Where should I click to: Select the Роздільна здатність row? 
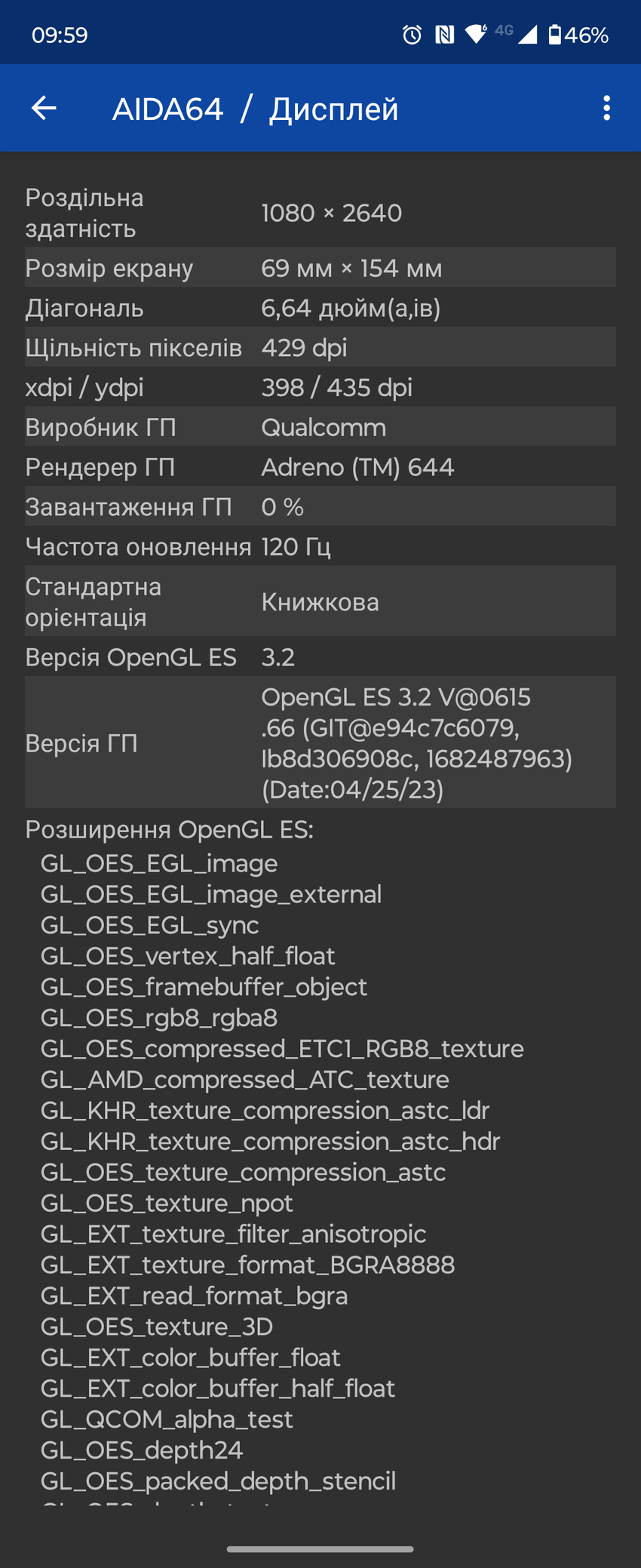(320, 213)
